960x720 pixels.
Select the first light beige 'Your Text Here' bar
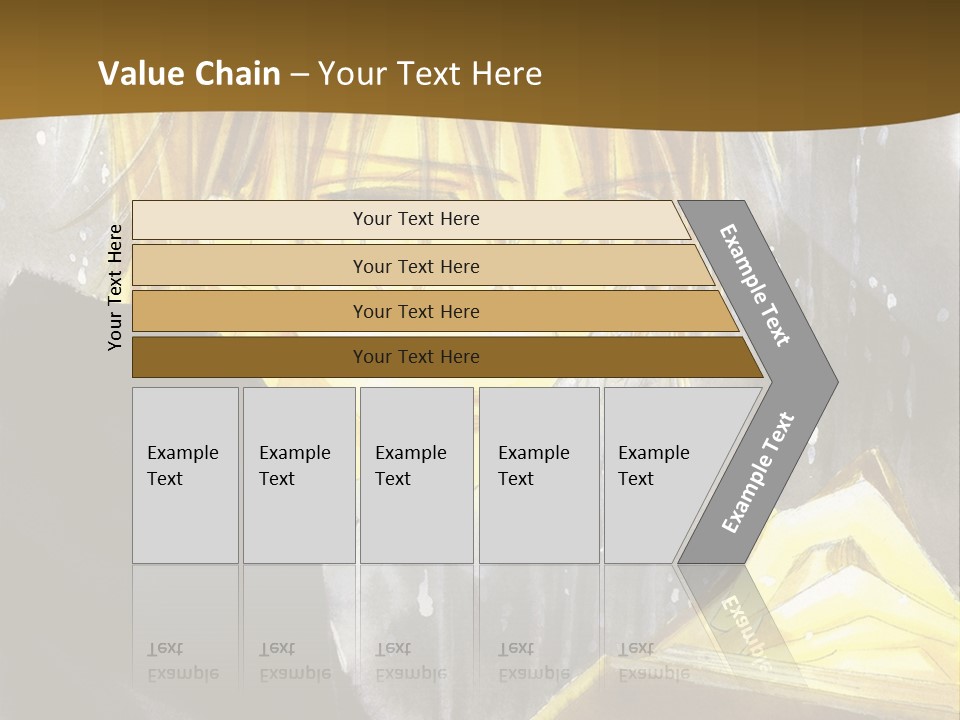[x=411, y=220]
